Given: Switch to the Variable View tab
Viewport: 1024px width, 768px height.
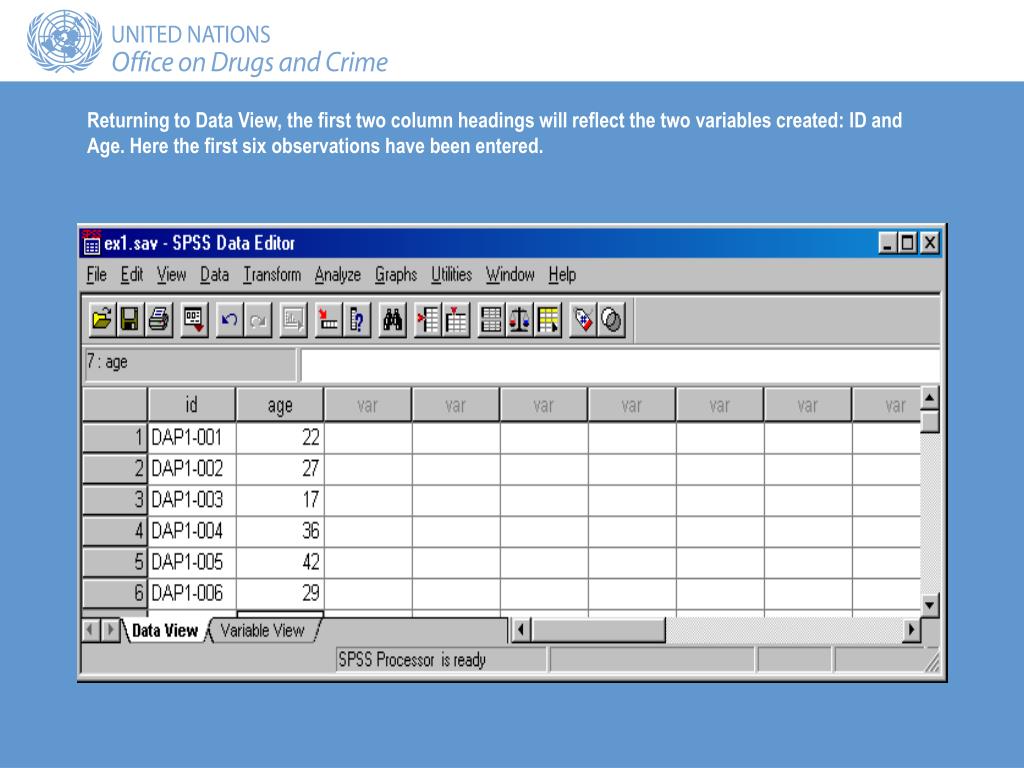Looking at the screenshot, I should tap(263, 631).
